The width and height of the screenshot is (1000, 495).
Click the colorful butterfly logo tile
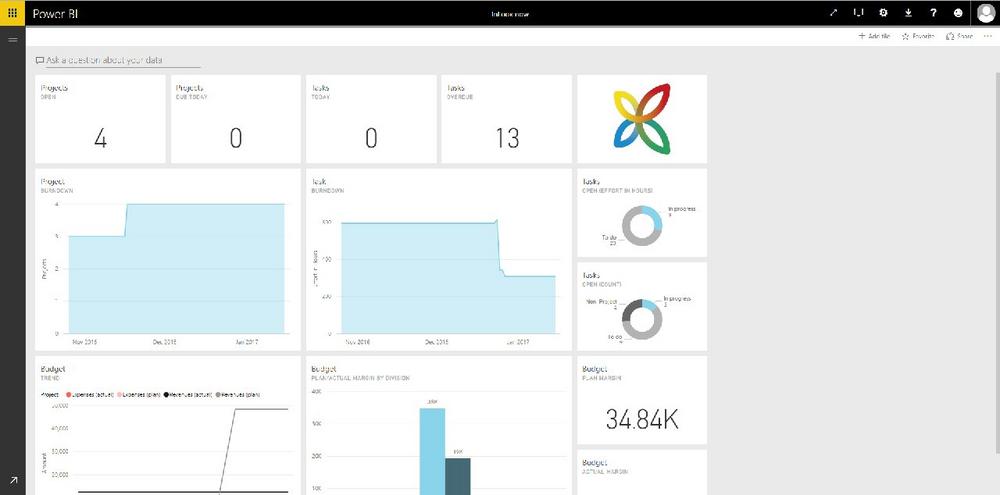click(x=642, y=119)
